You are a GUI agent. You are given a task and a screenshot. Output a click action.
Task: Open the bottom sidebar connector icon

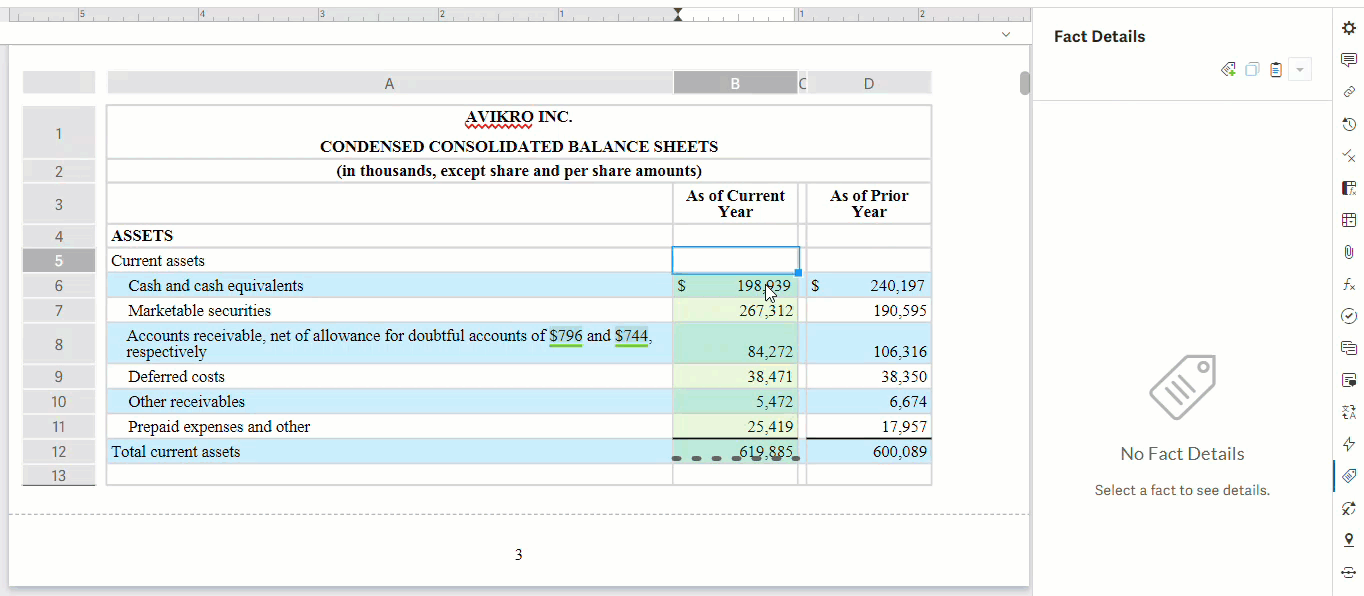point(1348,572)
